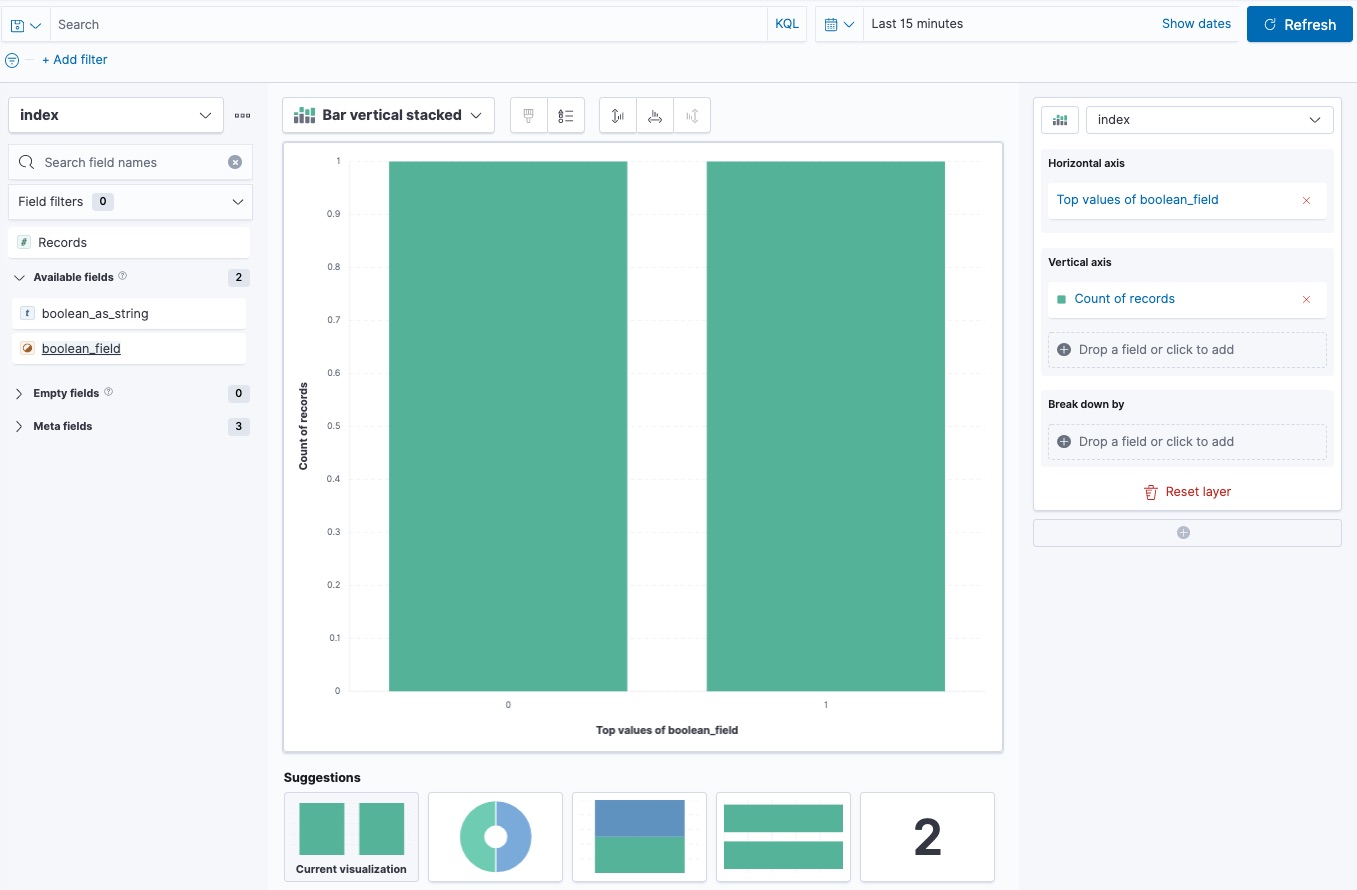Select the stacked bar suggestion thumbnail

pyautogui.click(x=639, y=837)
